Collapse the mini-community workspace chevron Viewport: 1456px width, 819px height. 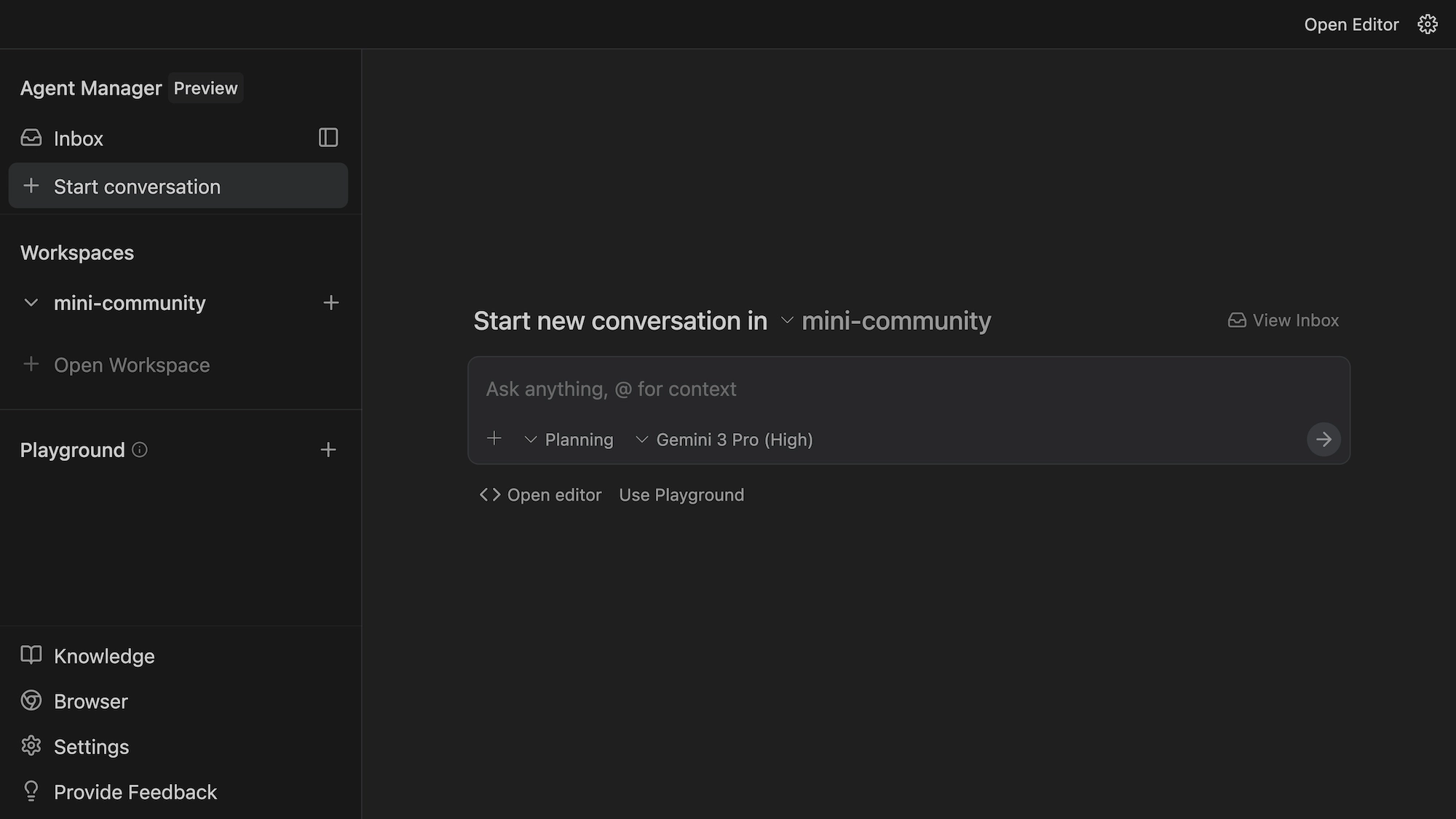[31, 303]
